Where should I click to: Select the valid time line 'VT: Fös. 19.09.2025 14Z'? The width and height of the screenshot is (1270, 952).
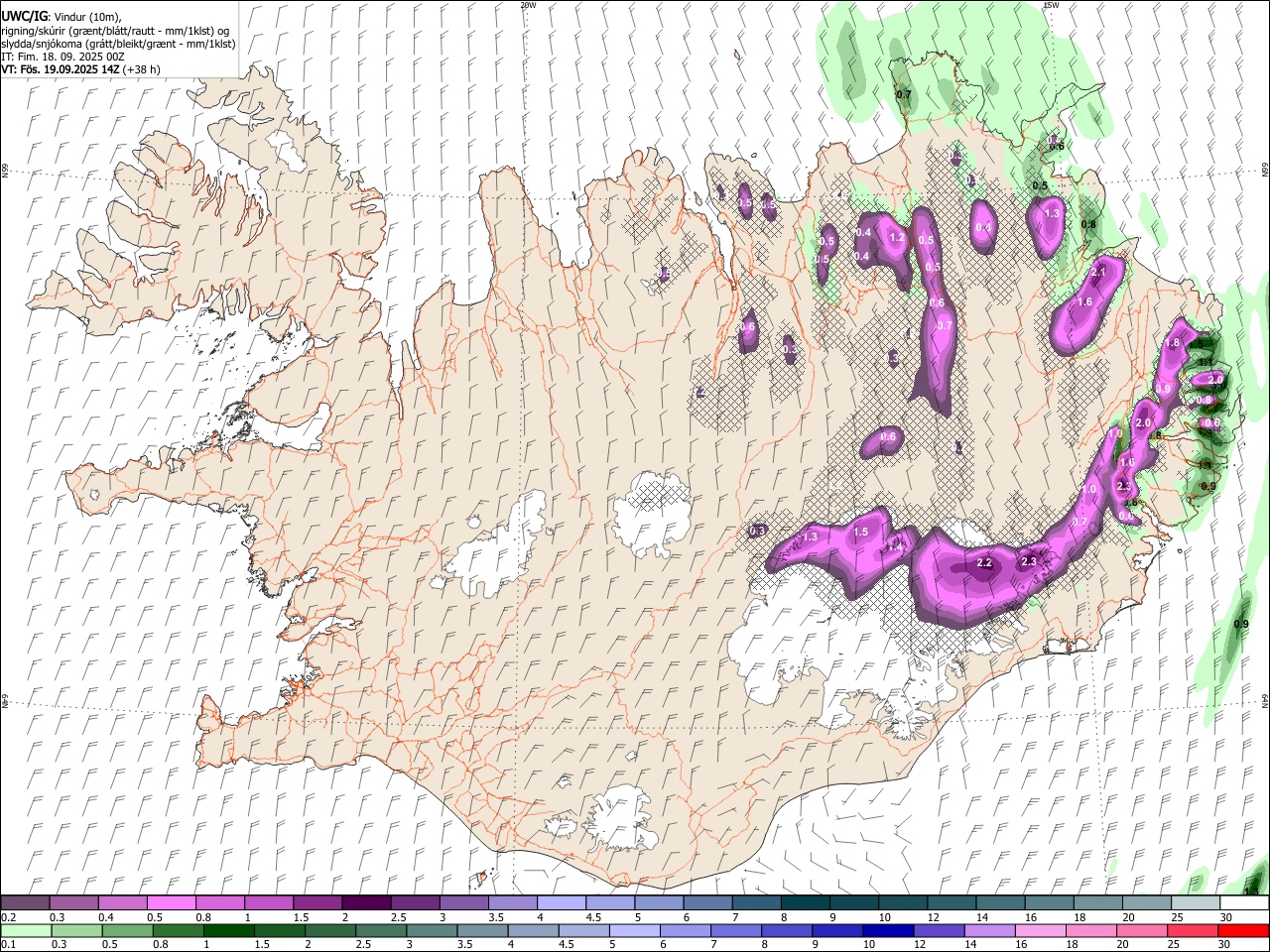click(x=60, y=69)
